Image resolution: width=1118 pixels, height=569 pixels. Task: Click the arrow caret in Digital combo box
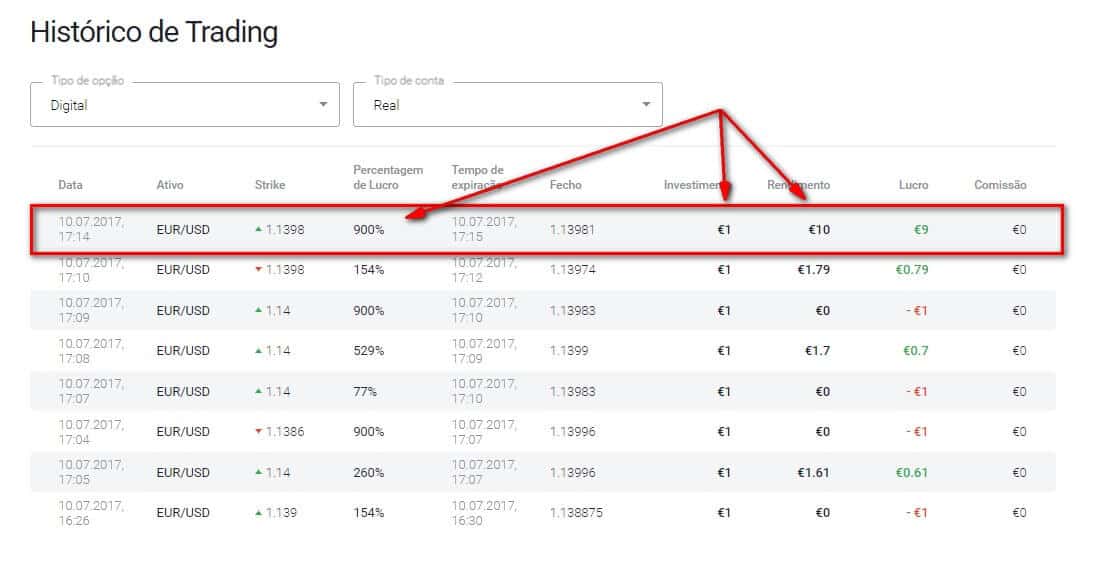[323, 105]
